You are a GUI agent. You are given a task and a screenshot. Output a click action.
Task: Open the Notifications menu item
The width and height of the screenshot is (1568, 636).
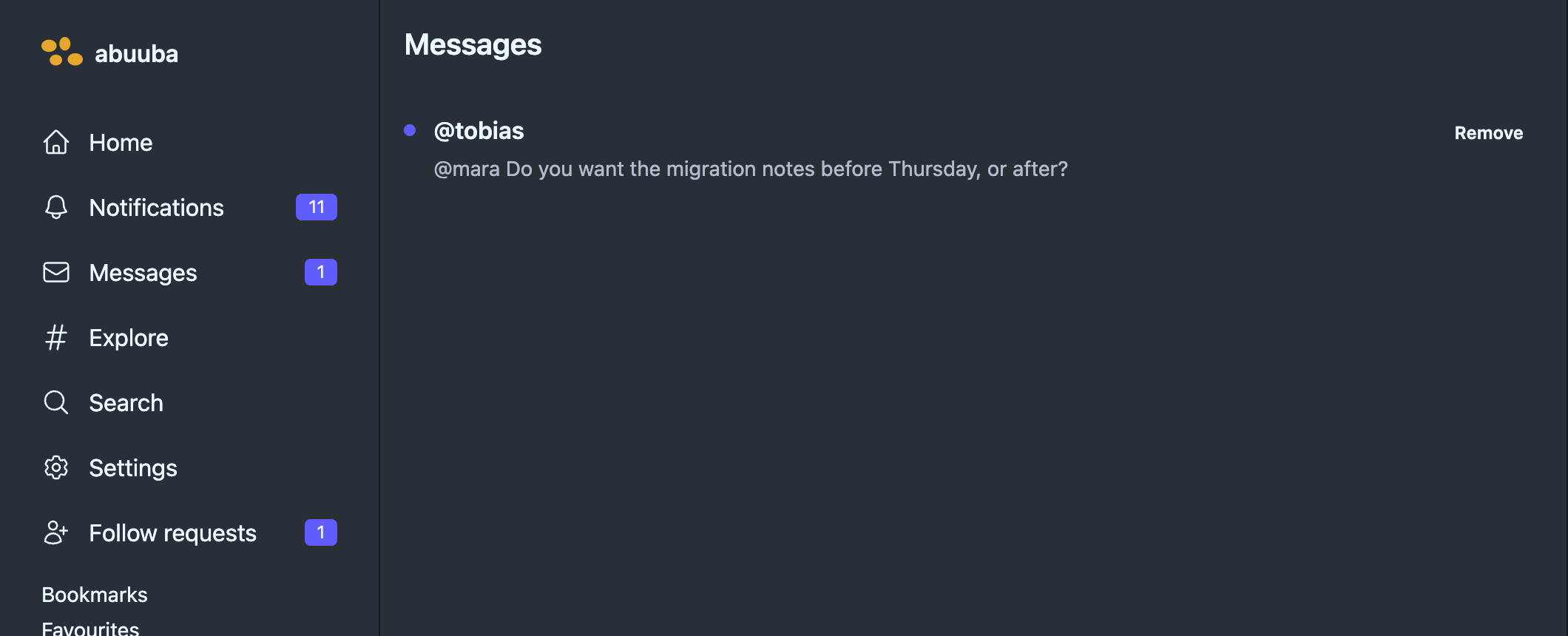coord(189,207)
